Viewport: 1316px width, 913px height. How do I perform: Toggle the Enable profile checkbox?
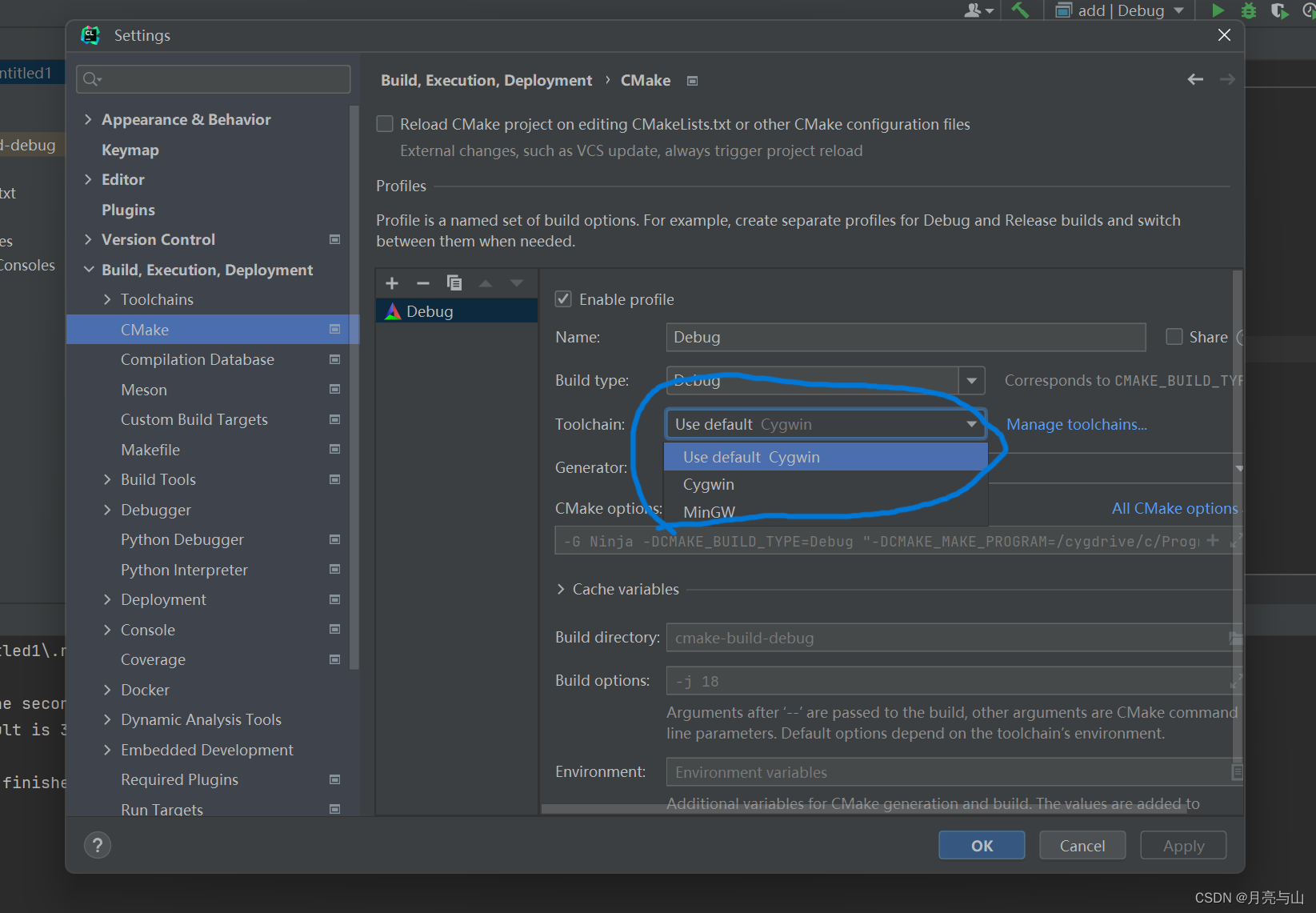pyautogui.click(x=563, y=299)
